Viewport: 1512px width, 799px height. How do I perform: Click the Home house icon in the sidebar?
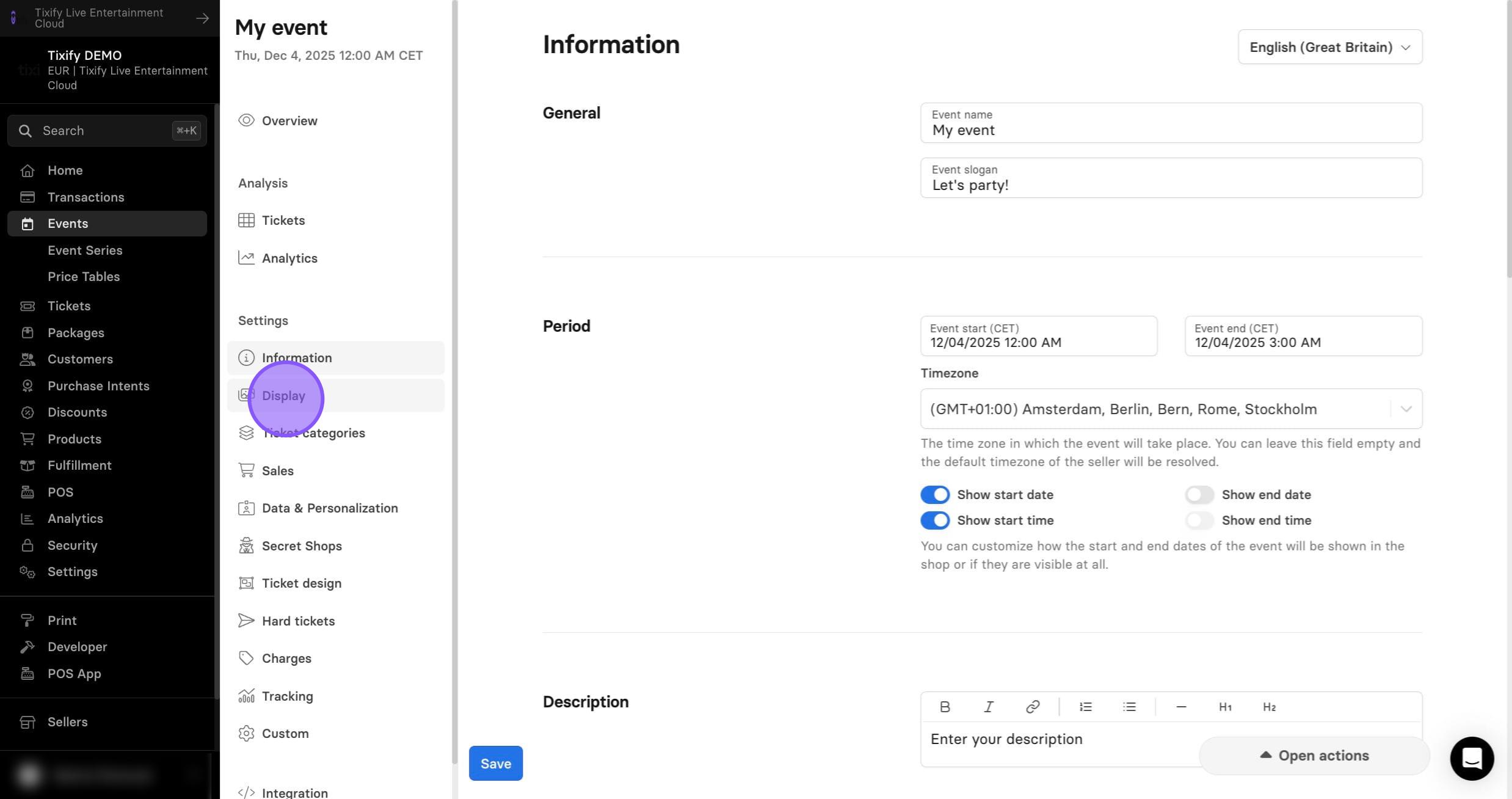pyautogui.click(x=27, y=170)
